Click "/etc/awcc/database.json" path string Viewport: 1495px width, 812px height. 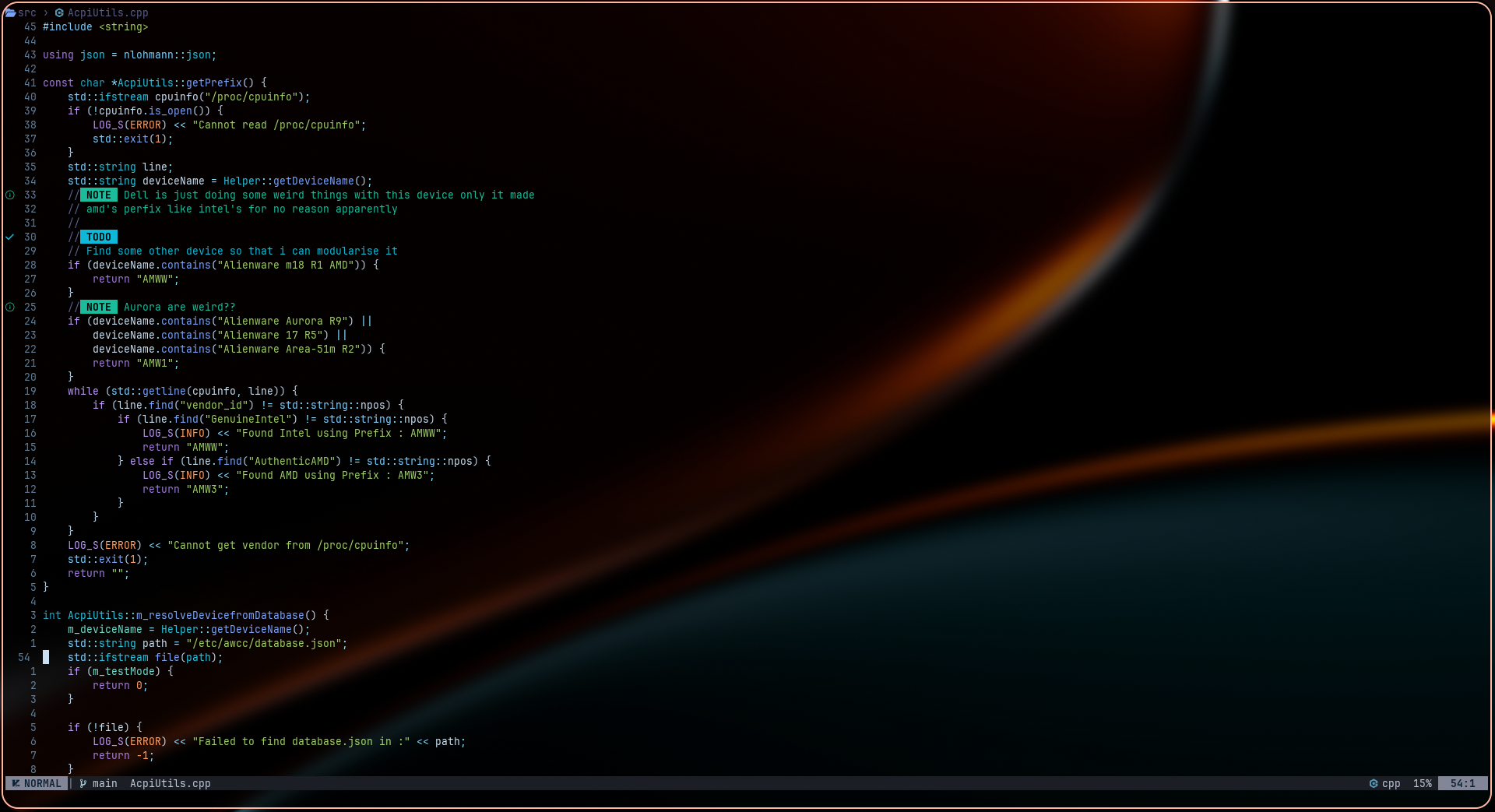coord(264,644)
